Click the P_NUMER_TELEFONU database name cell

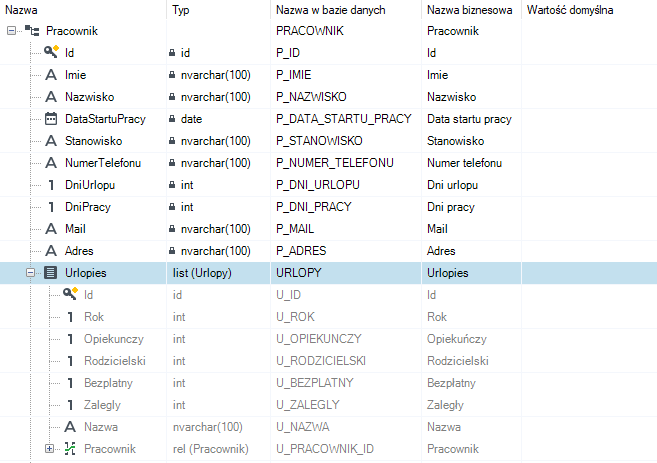(x=346, y=163)
